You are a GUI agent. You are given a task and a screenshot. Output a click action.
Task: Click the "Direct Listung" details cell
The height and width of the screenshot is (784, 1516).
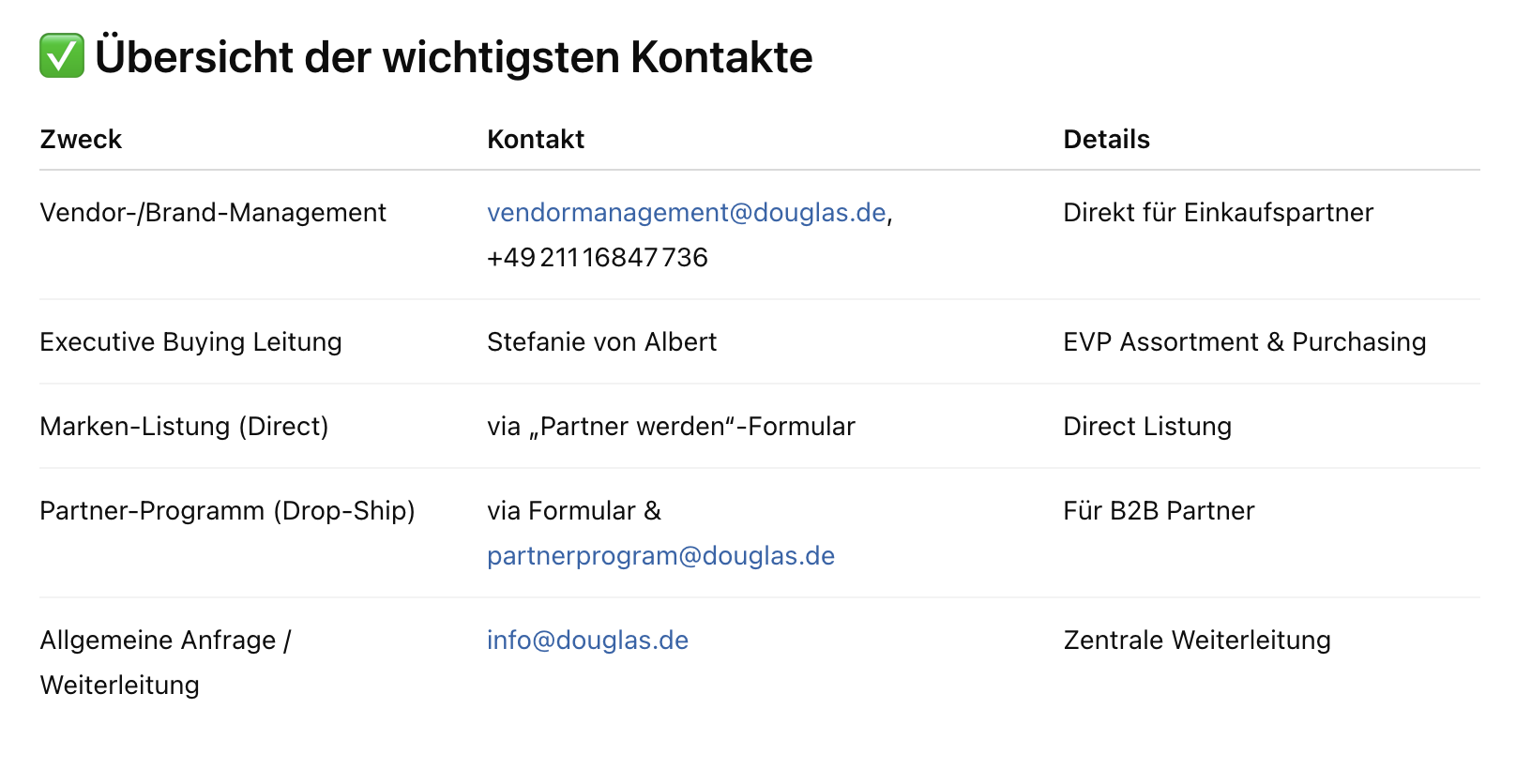1146,427
